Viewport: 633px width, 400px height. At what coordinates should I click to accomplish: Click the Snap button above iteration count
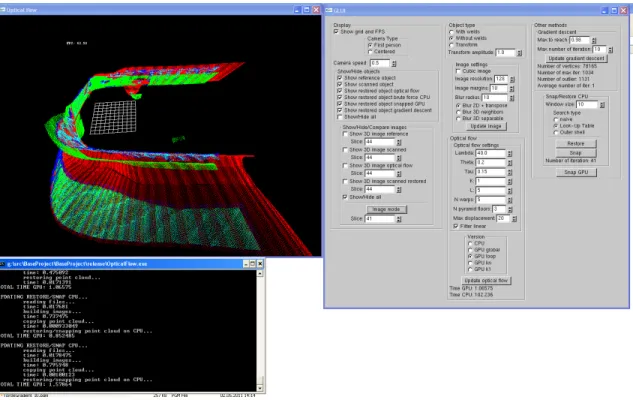click(576, 153)
